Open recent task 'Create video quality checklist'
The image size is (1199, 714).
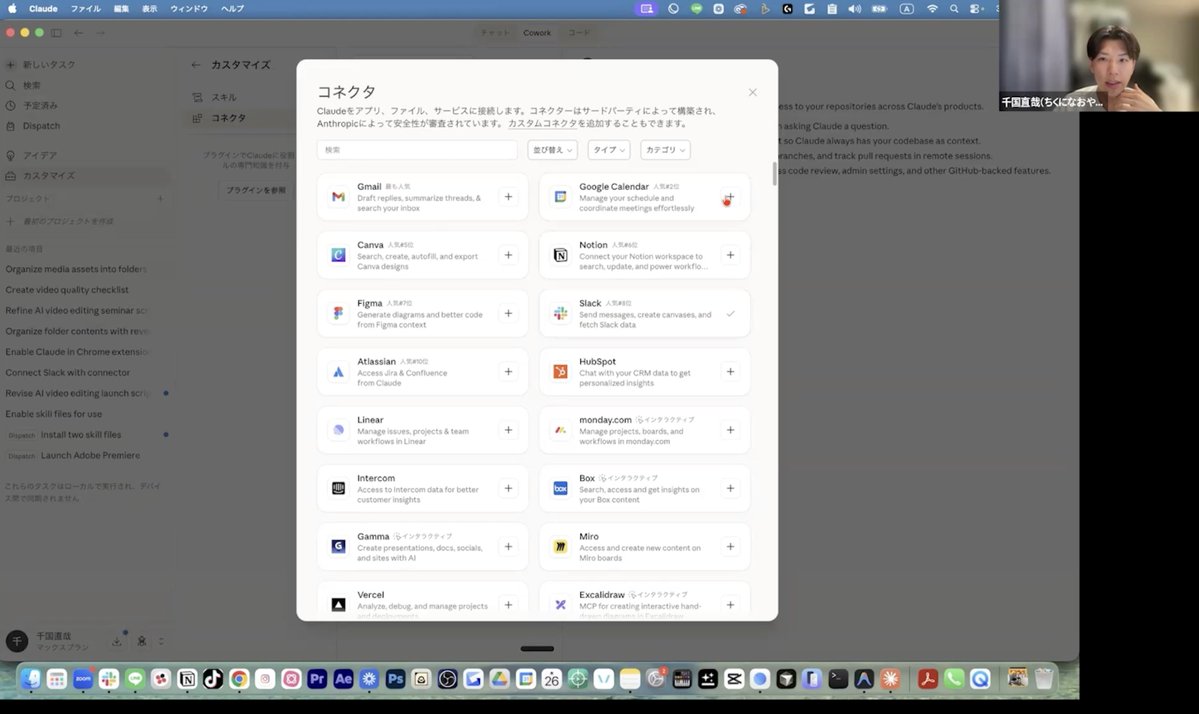67,290
